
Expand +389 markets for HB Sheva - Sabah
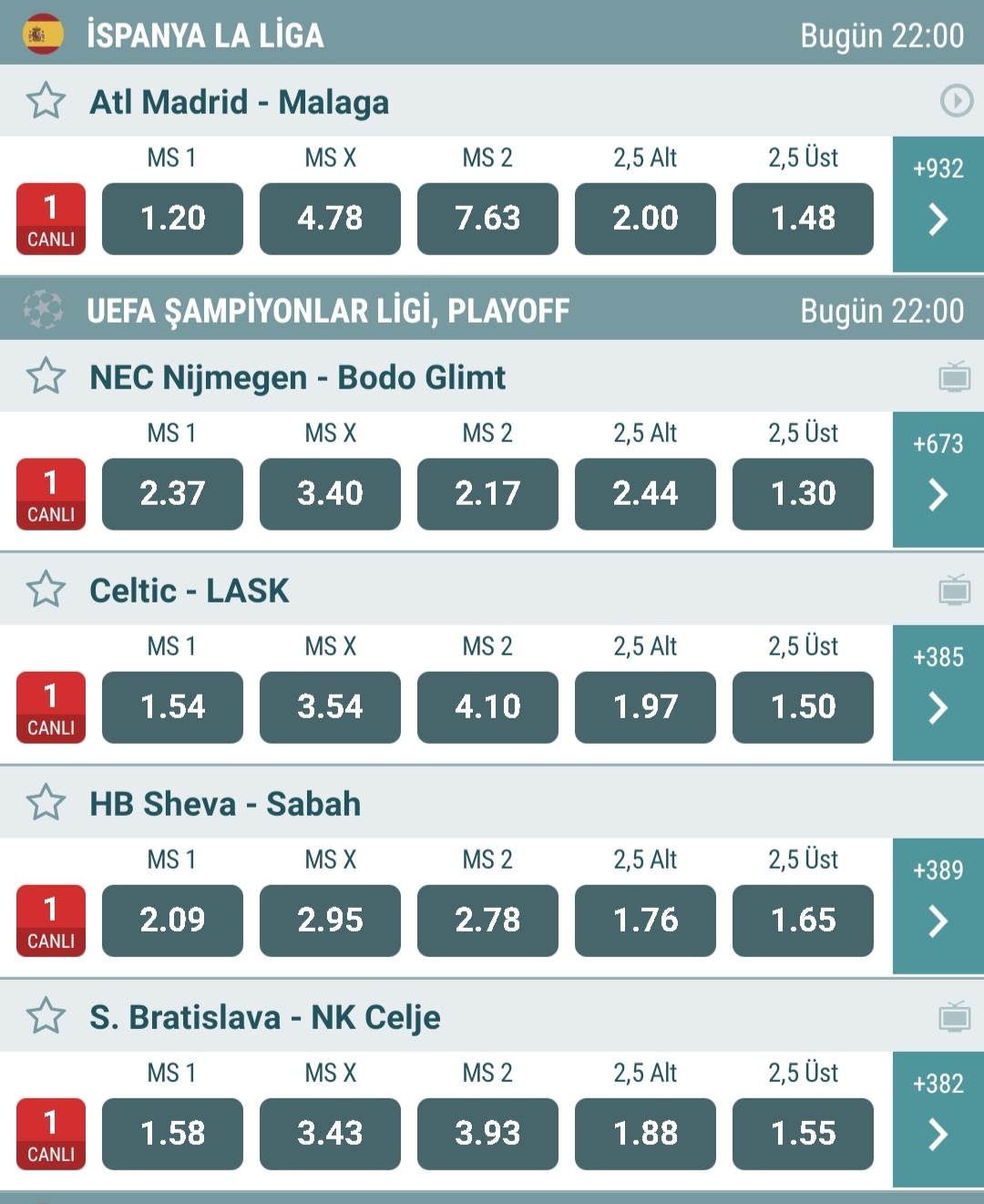[938, 906]
